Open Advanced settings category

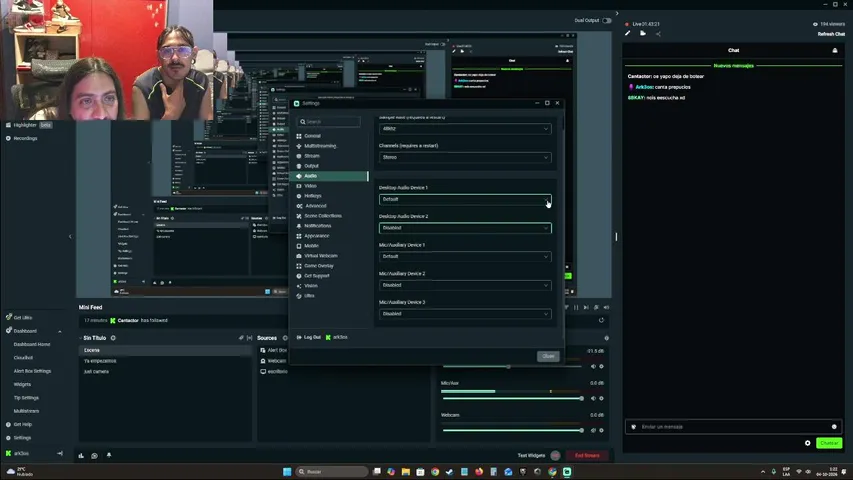click(316, 206)
